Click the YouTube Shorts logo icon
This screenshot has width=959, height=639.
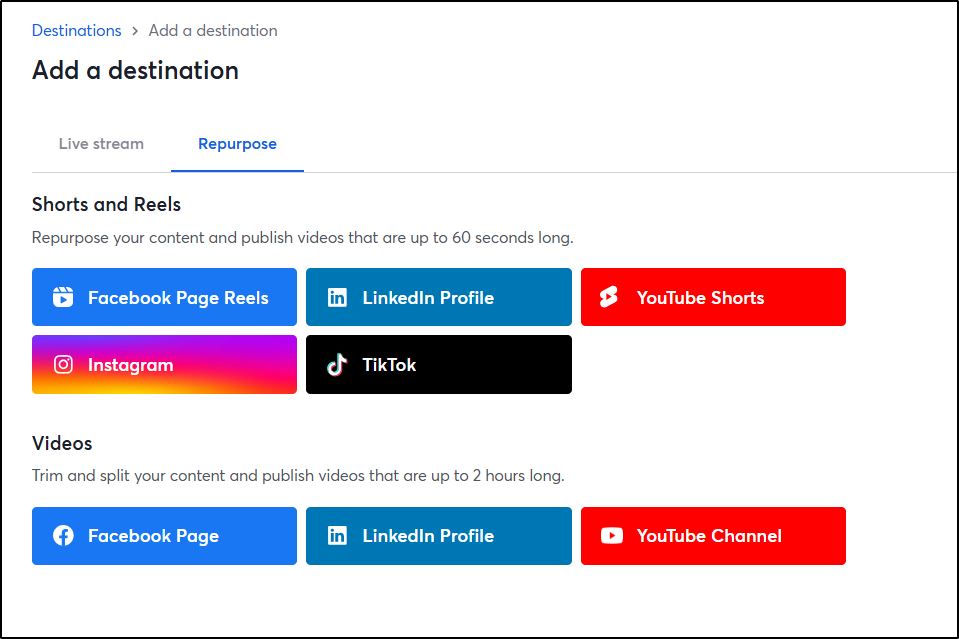tap(609, 297)
